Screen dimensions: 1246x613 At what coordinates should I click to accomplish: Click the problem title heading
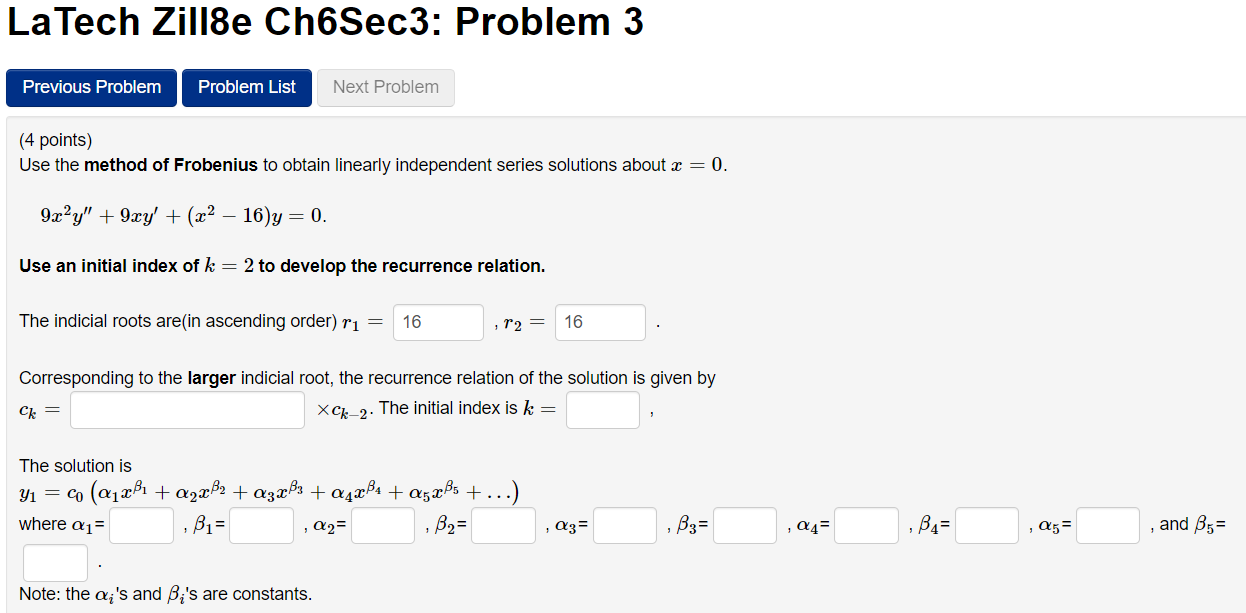point(325,23)
